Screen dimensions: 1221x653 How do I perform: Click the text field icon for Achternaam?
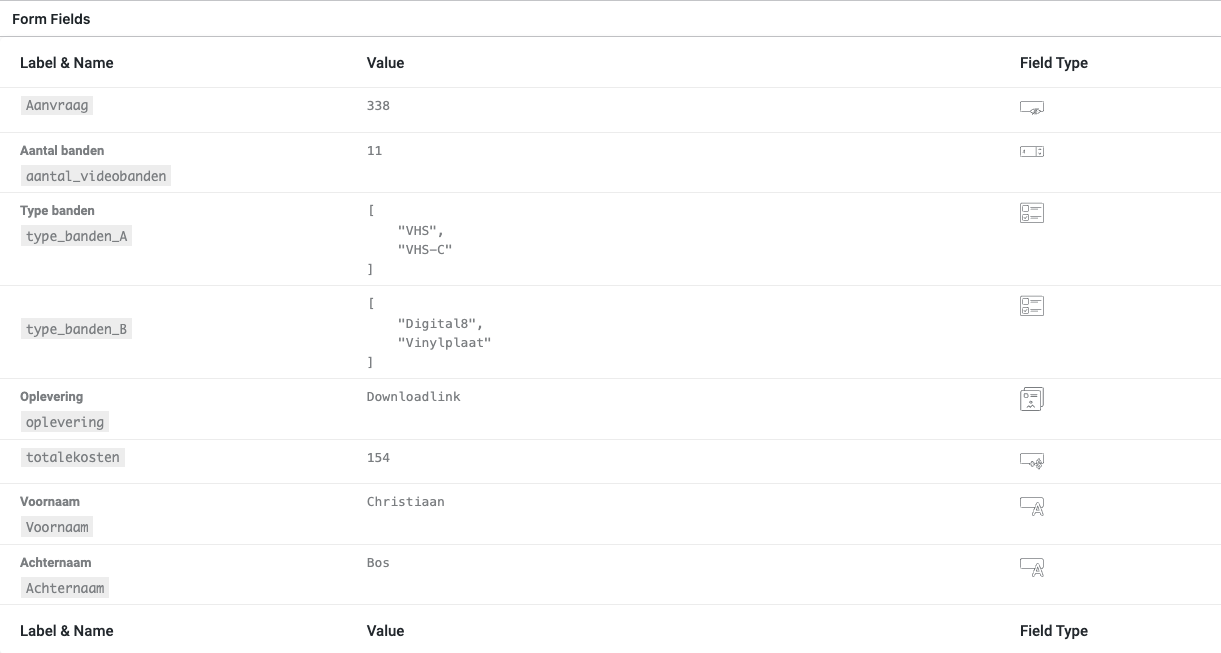pos(1032,567)
